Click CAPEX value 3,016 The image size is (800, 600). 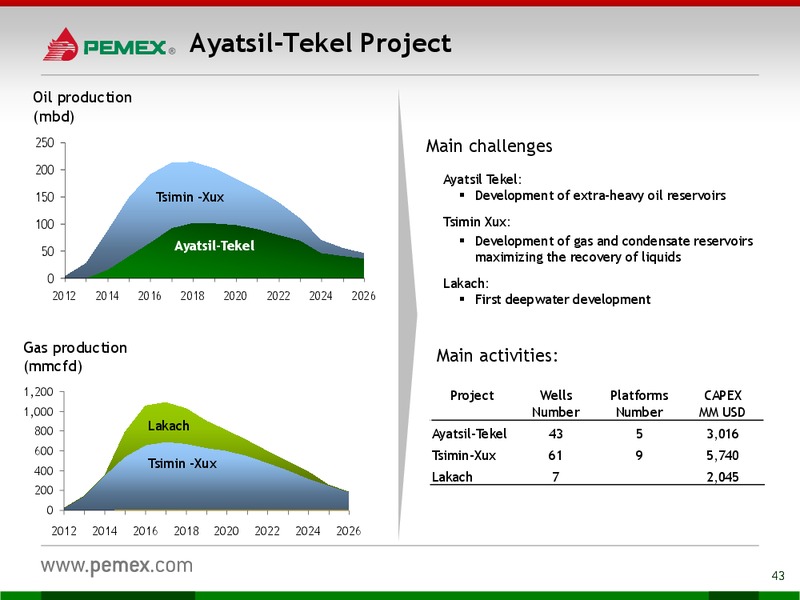point(722,434)
